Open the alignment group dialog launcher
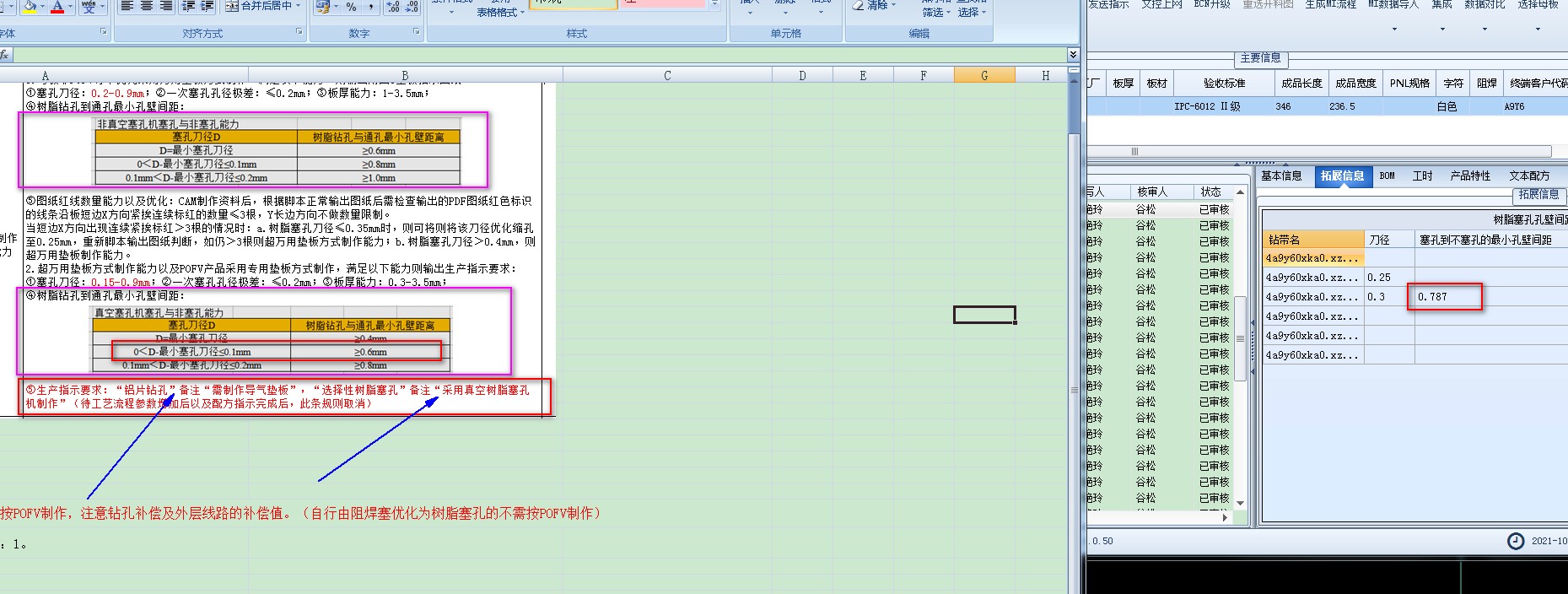Screen dimensions: 1568x594 point(299,32)
